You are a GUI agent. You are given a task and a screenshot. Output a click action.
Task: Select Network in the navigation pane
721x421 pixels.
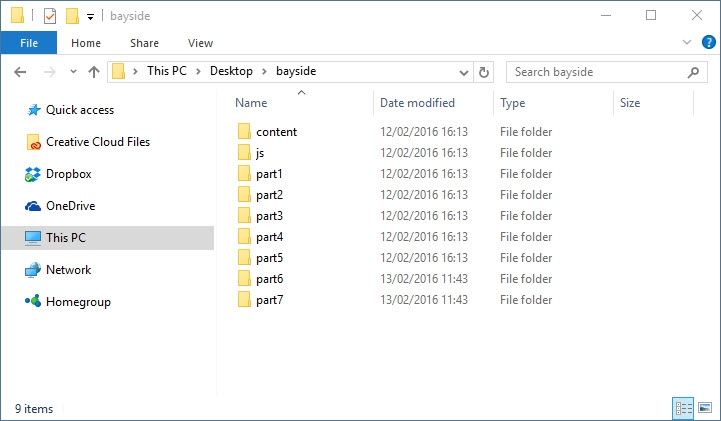68,270
